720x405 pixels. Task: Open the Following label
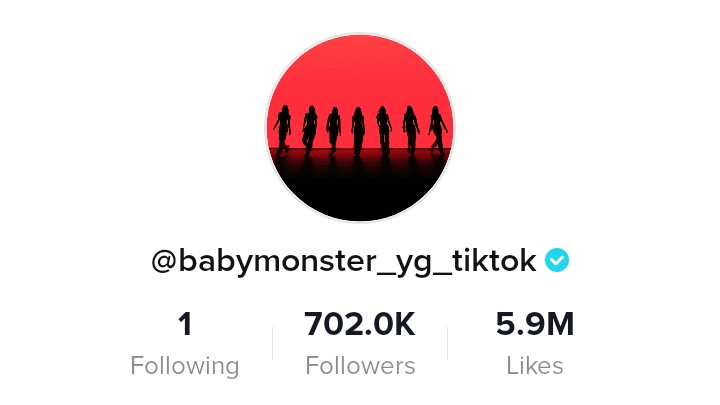tap(185, 366)
